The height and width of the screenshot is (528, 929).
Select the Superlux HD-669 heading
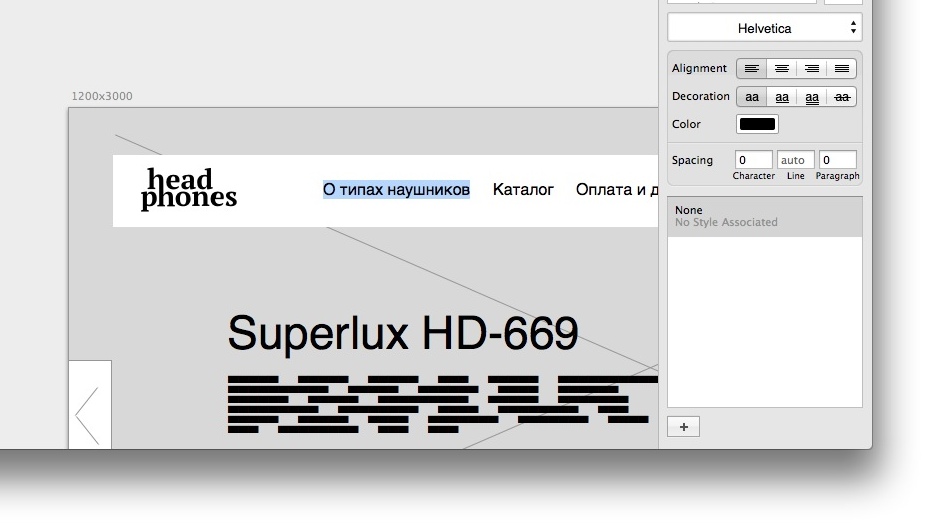[x=403, y=333]
